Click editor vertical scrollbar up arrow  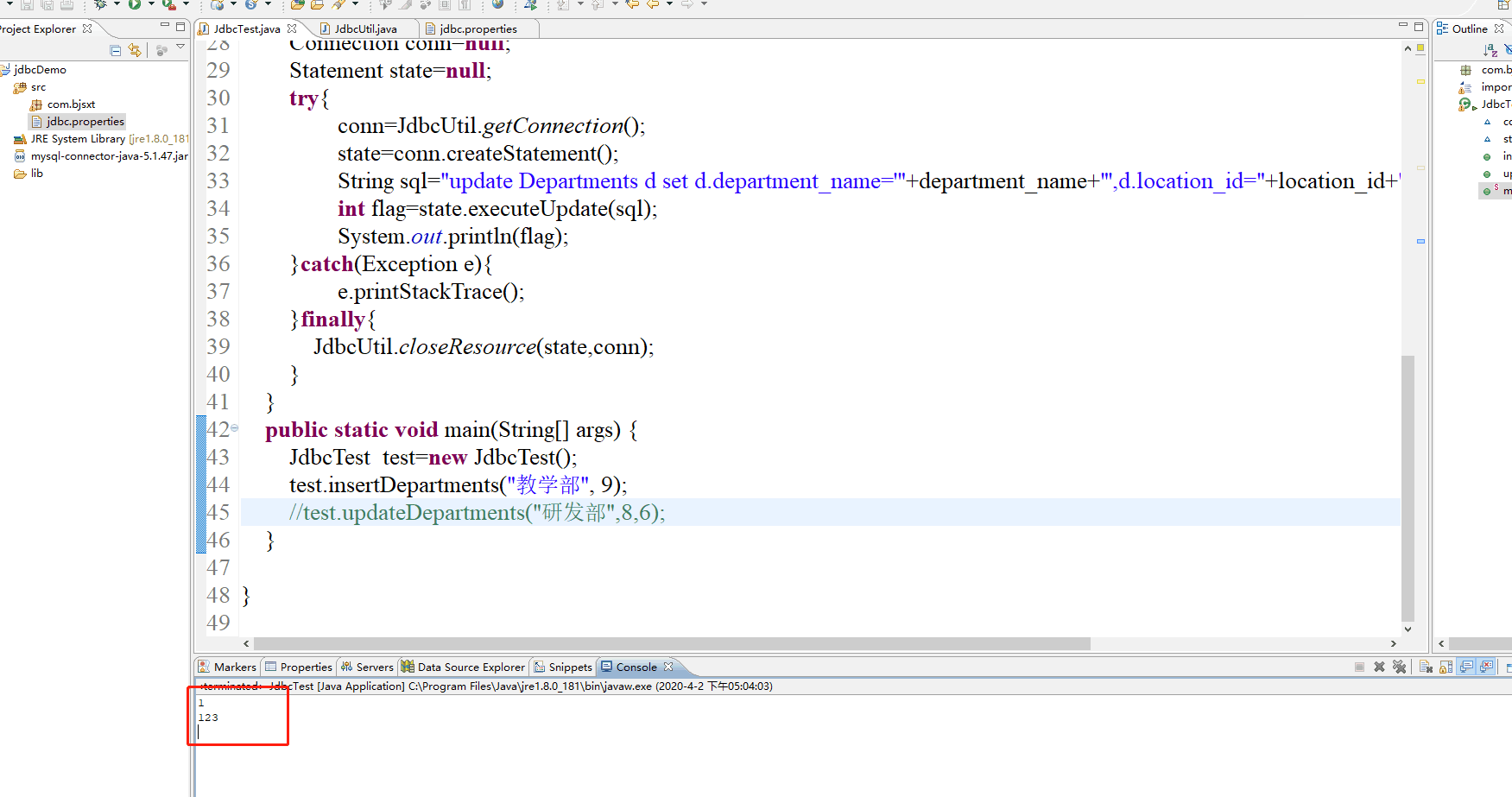1408,48
